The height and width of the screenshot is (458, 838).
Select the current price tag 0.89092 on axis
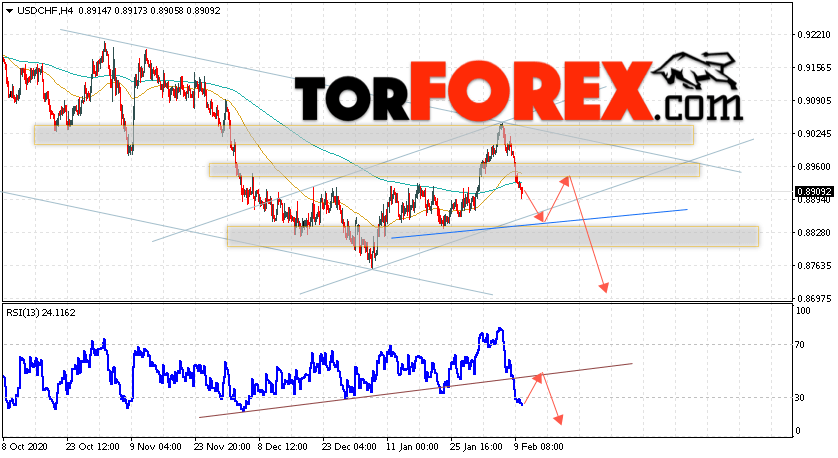click(814, 191)
